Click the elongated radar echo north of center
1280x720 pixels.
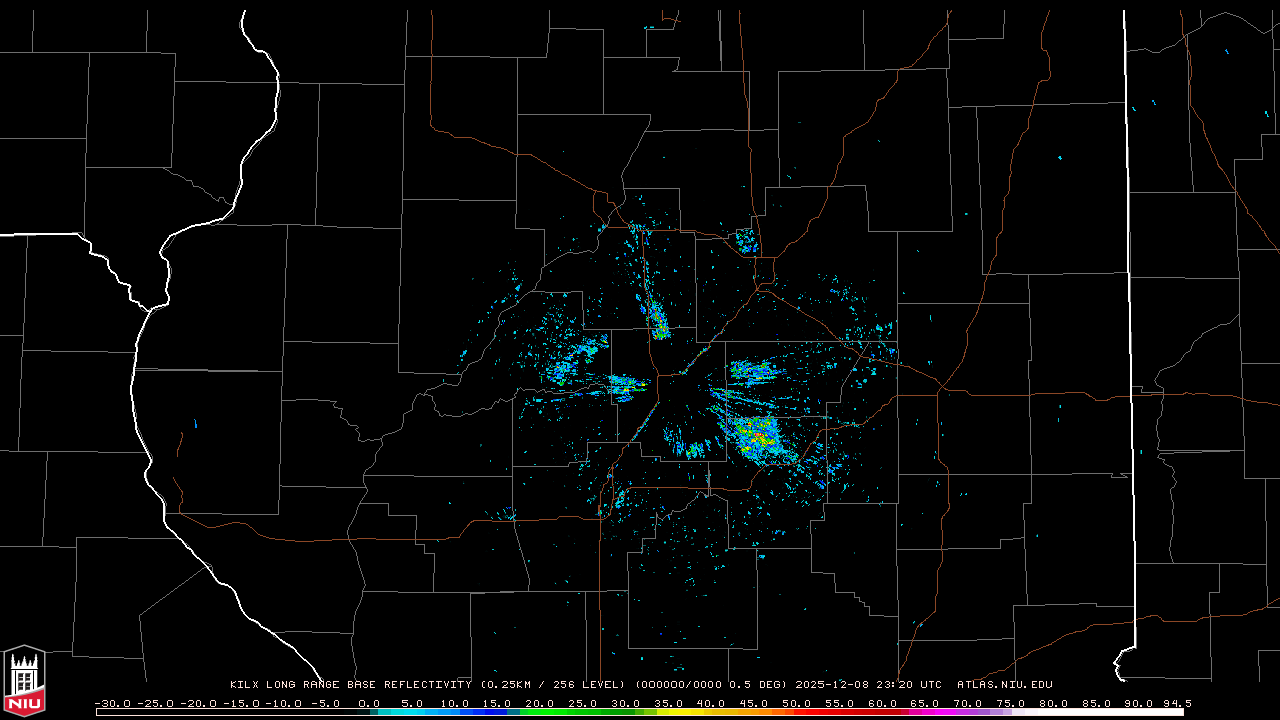657,318
